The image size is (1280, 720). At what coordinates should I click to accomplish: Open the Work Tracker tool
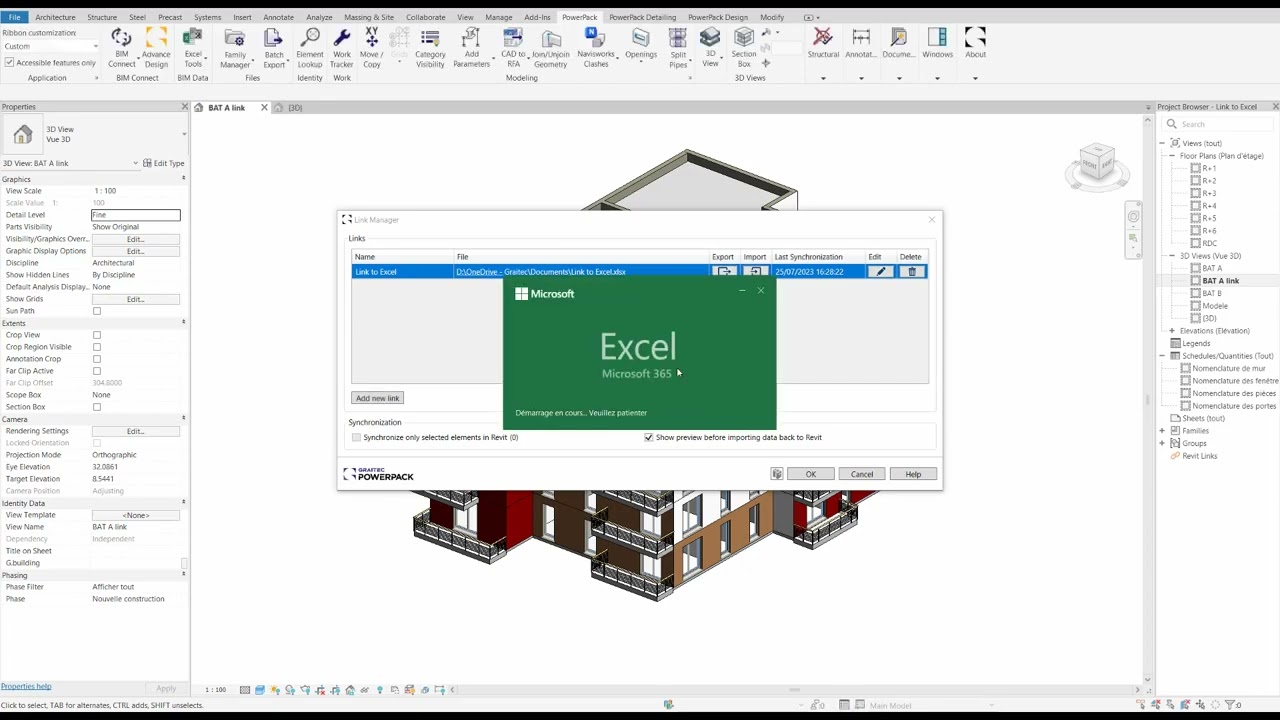point(342,47)
